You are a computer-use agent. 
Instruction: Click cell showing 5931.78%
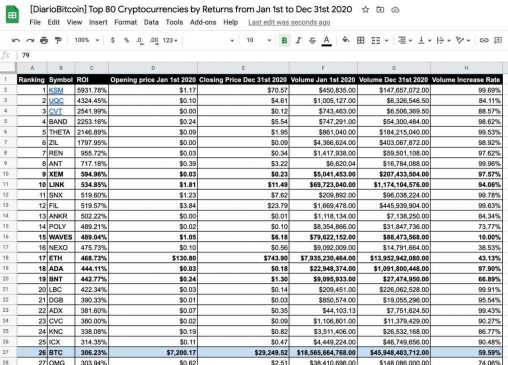click(x=92, y=90)
